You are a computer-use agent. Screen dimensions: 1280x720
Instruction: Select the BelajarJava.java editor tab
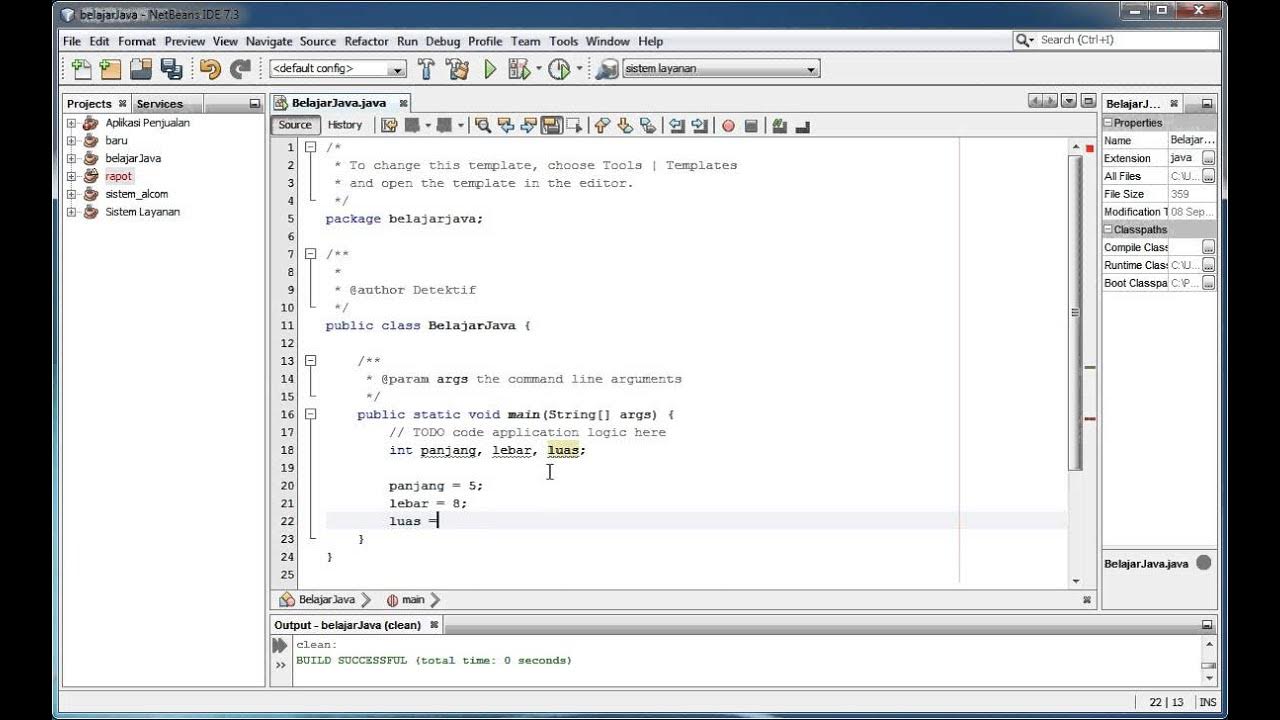point(339,103)
